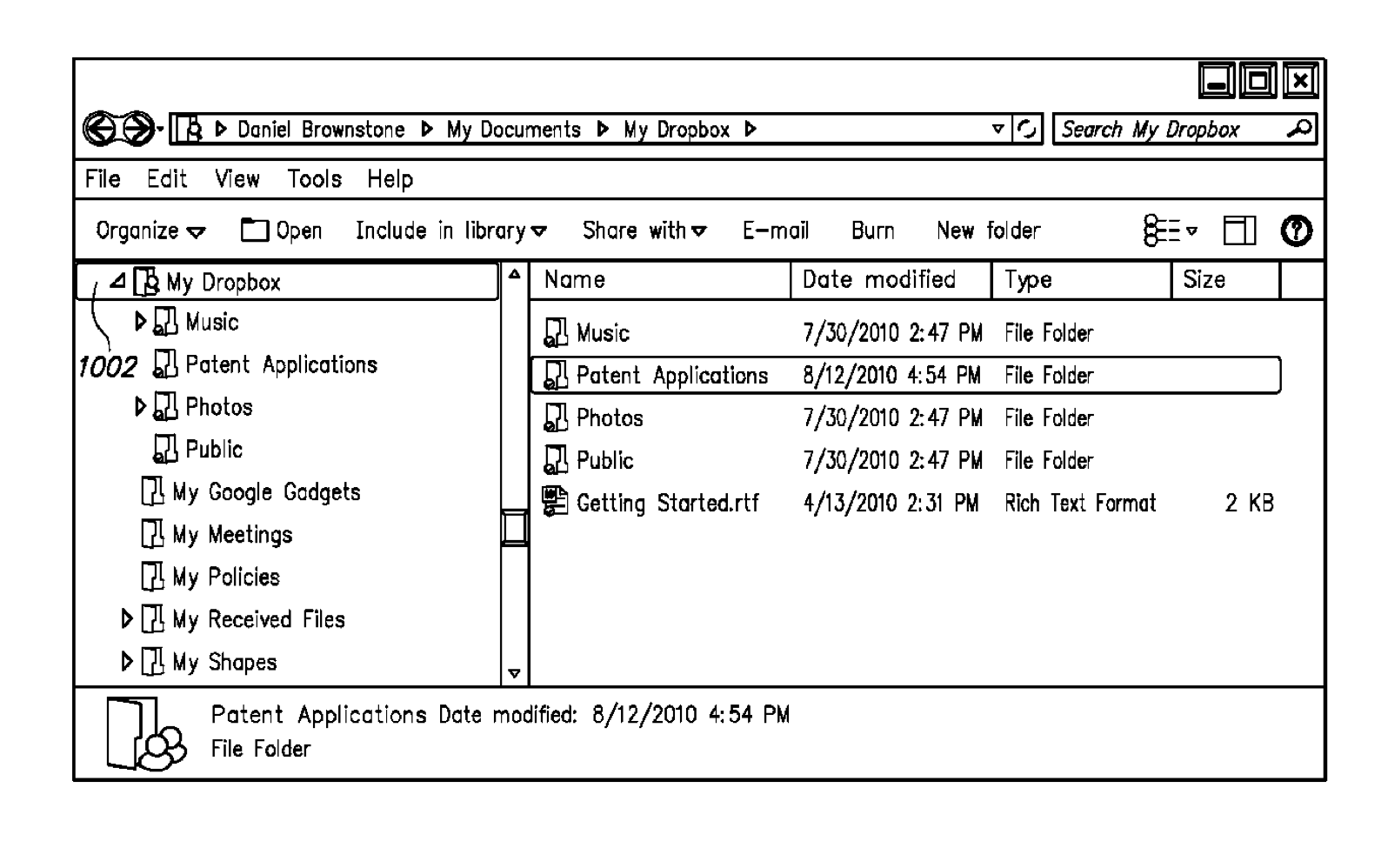Click the tree scrollbar up arrow
Image resolution: width=1381 pixels, height=868 pixels.
515,274
